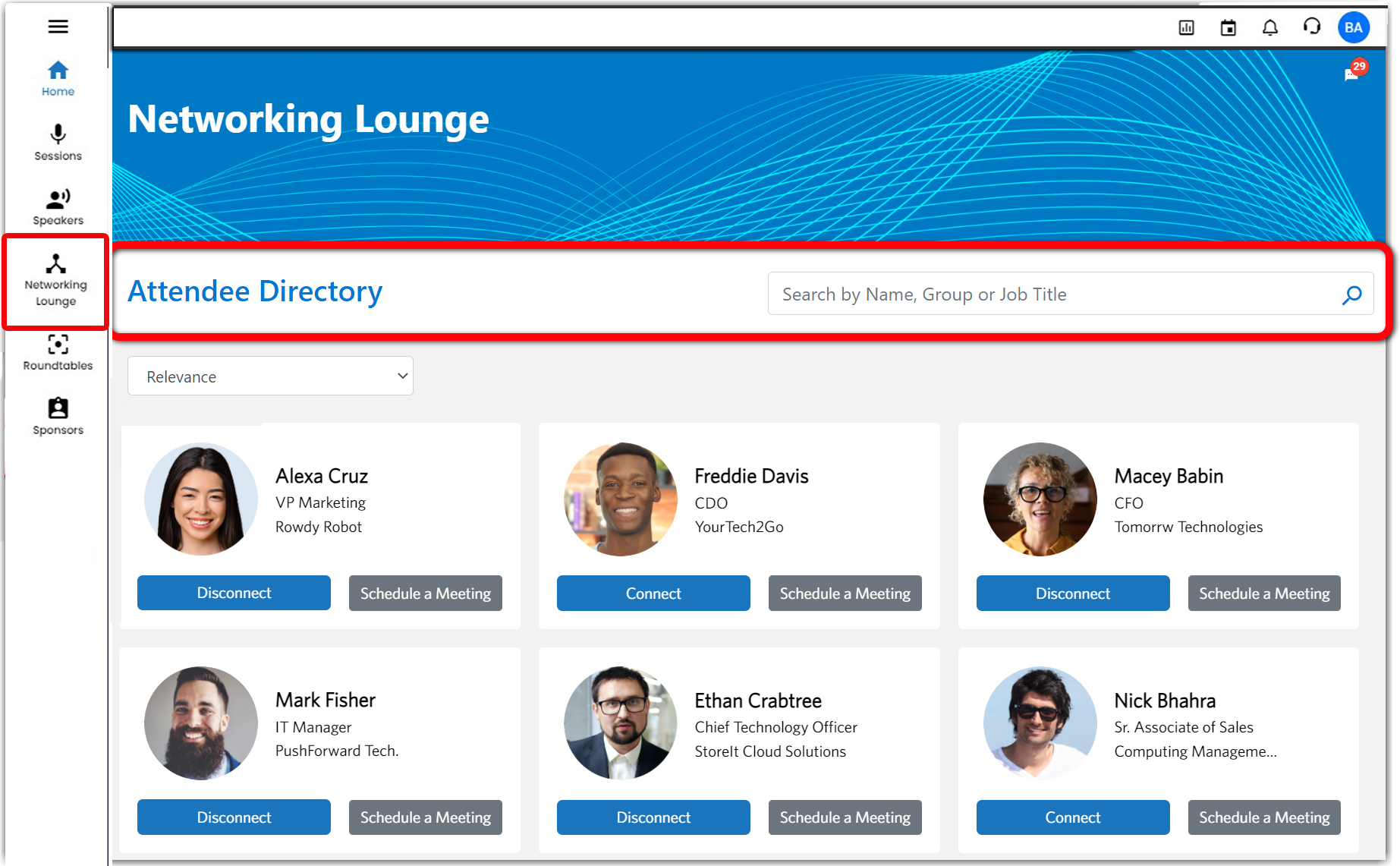Click the name Mark Fisher
1400x866 pixels.
coord(326,700)
